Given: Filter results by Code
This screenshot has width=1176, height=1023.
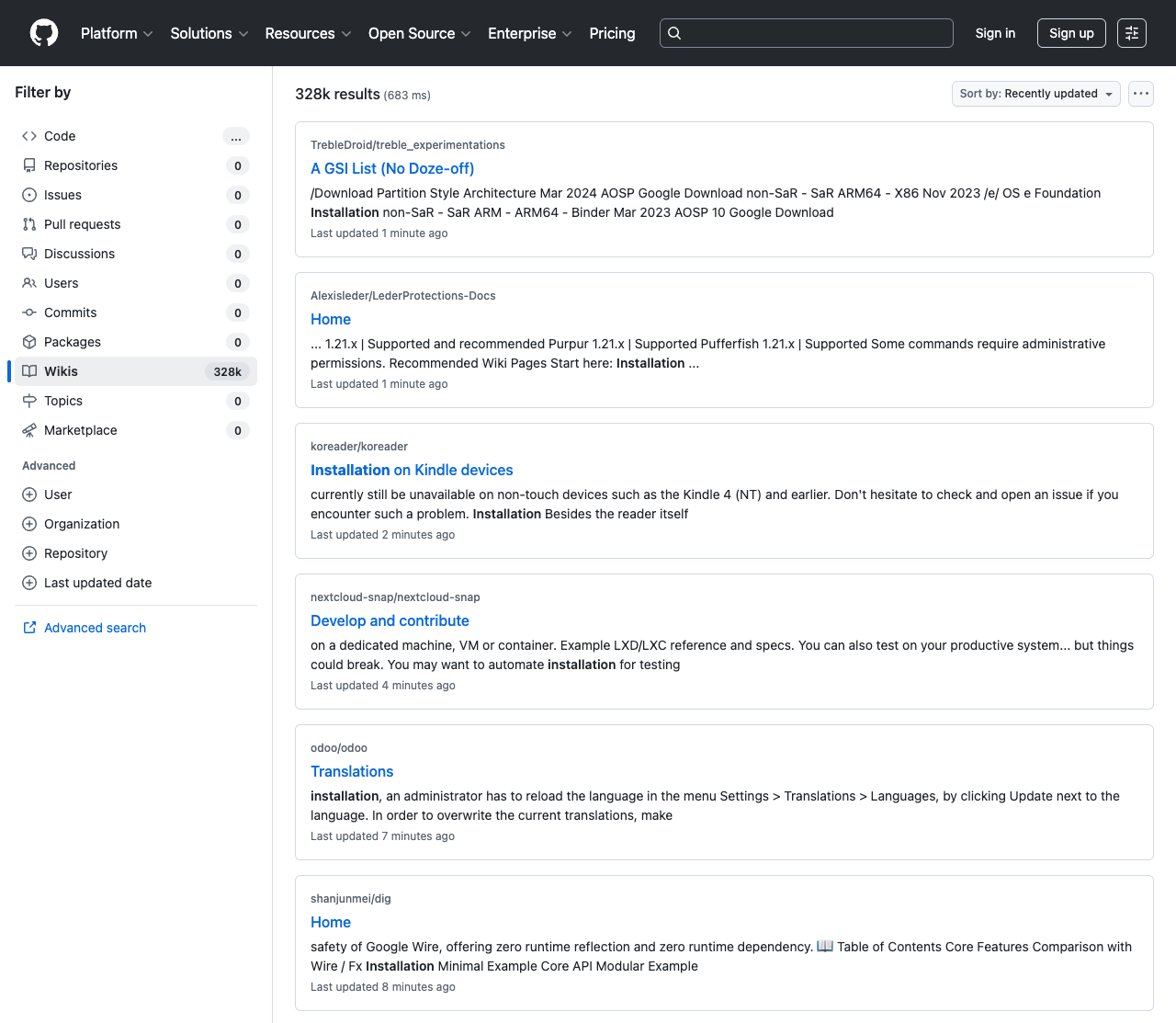Looking at the screenshot, I should click(136, 136).
